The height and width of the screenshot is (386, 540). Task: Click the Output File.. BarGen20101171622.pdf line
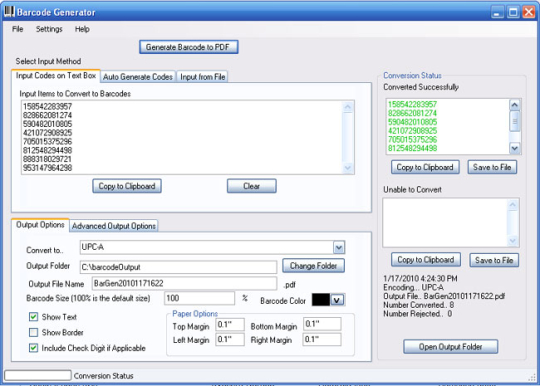pos(444,296)
